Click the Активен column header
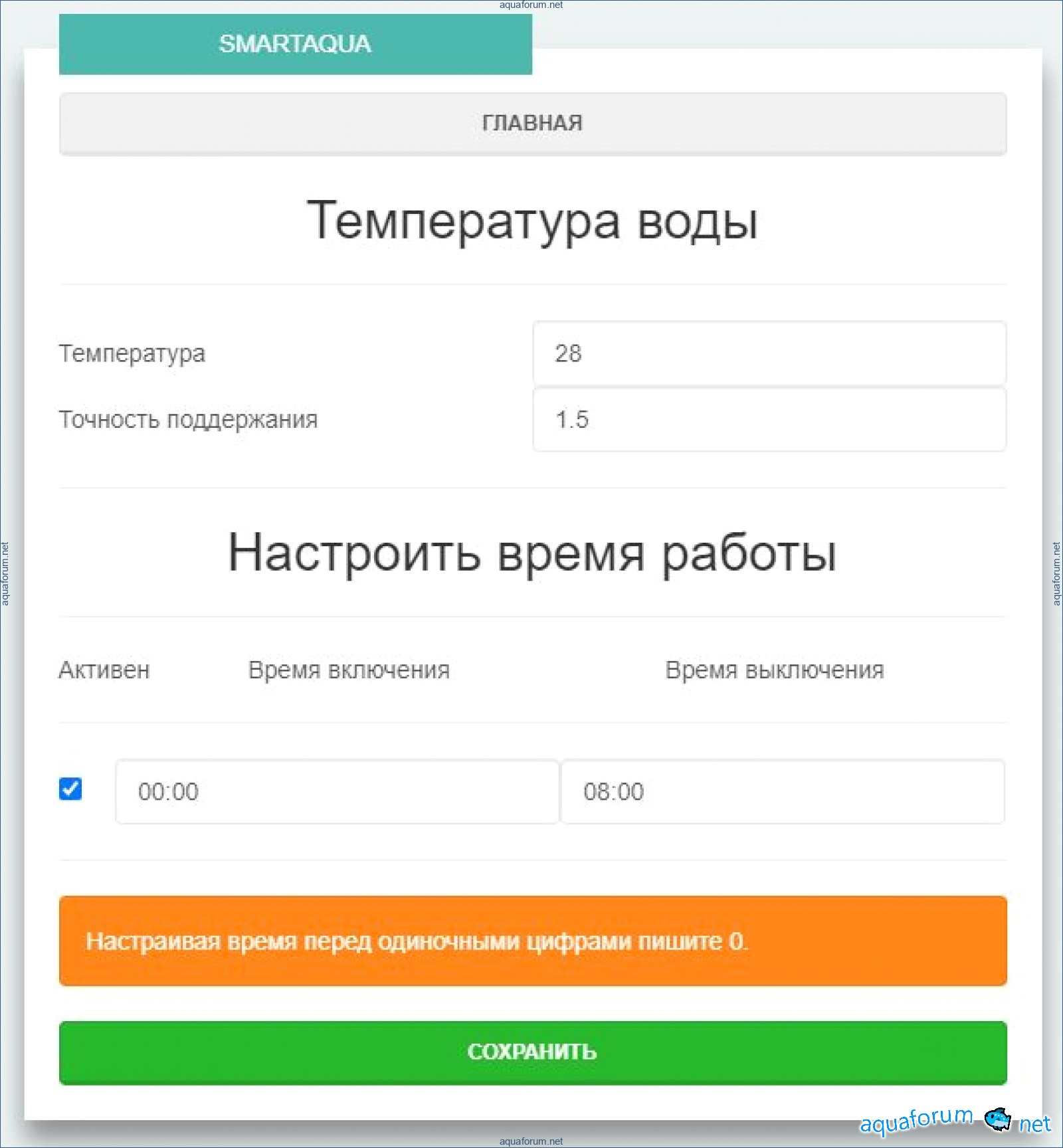Screen dimensions: 1063x1148 104,670
